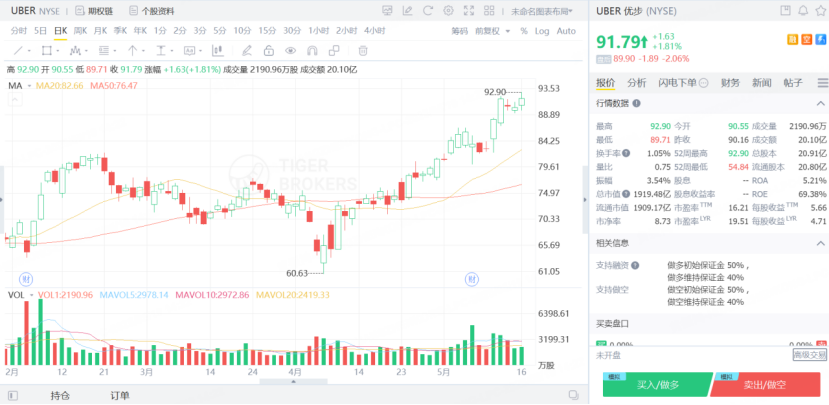Viewport: 829px width, 405px height.
Task: Refresh the chart with the reload icon
Action: click(428, 10)
